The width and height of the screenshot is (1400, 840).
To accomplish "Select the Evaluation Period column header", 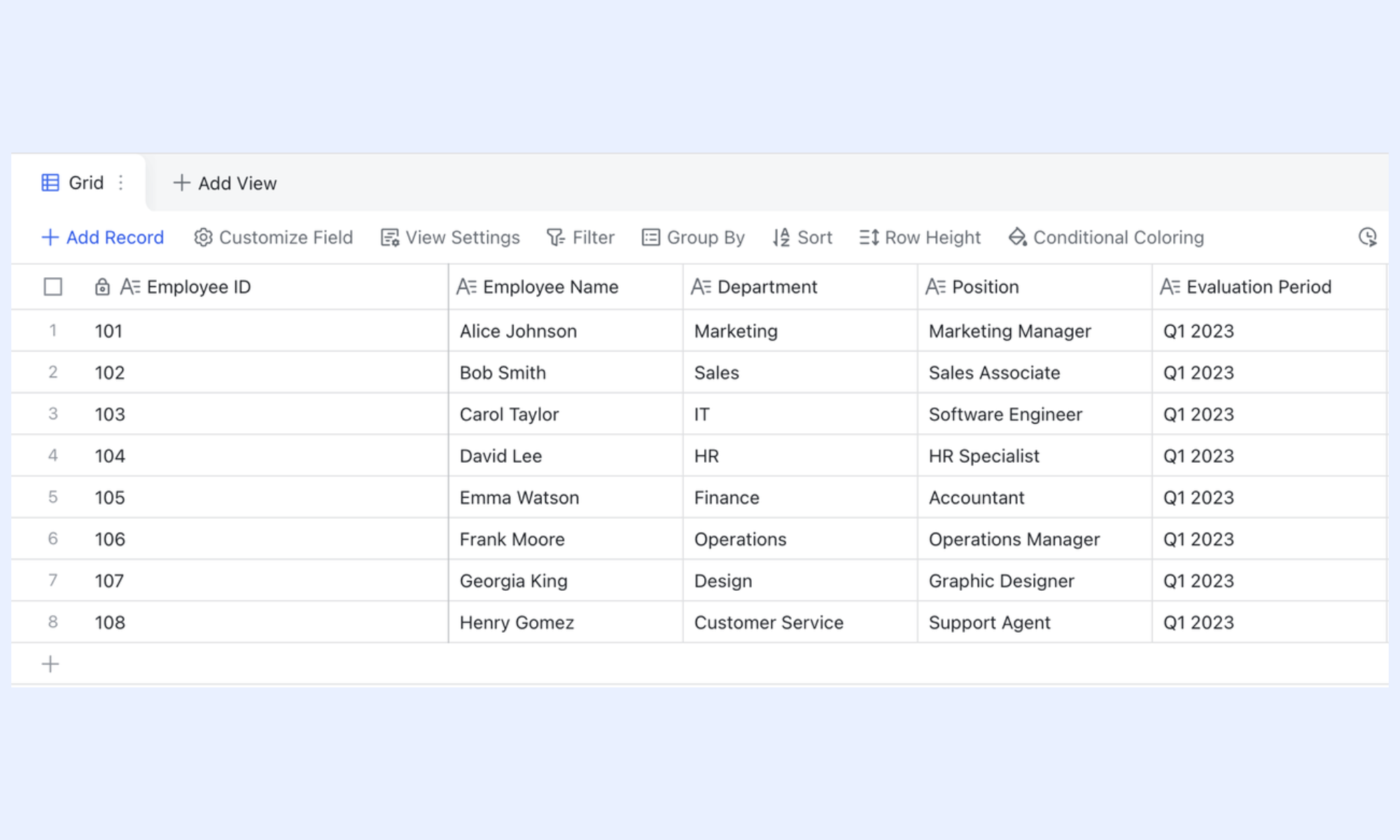I will tap(1269, 287).
